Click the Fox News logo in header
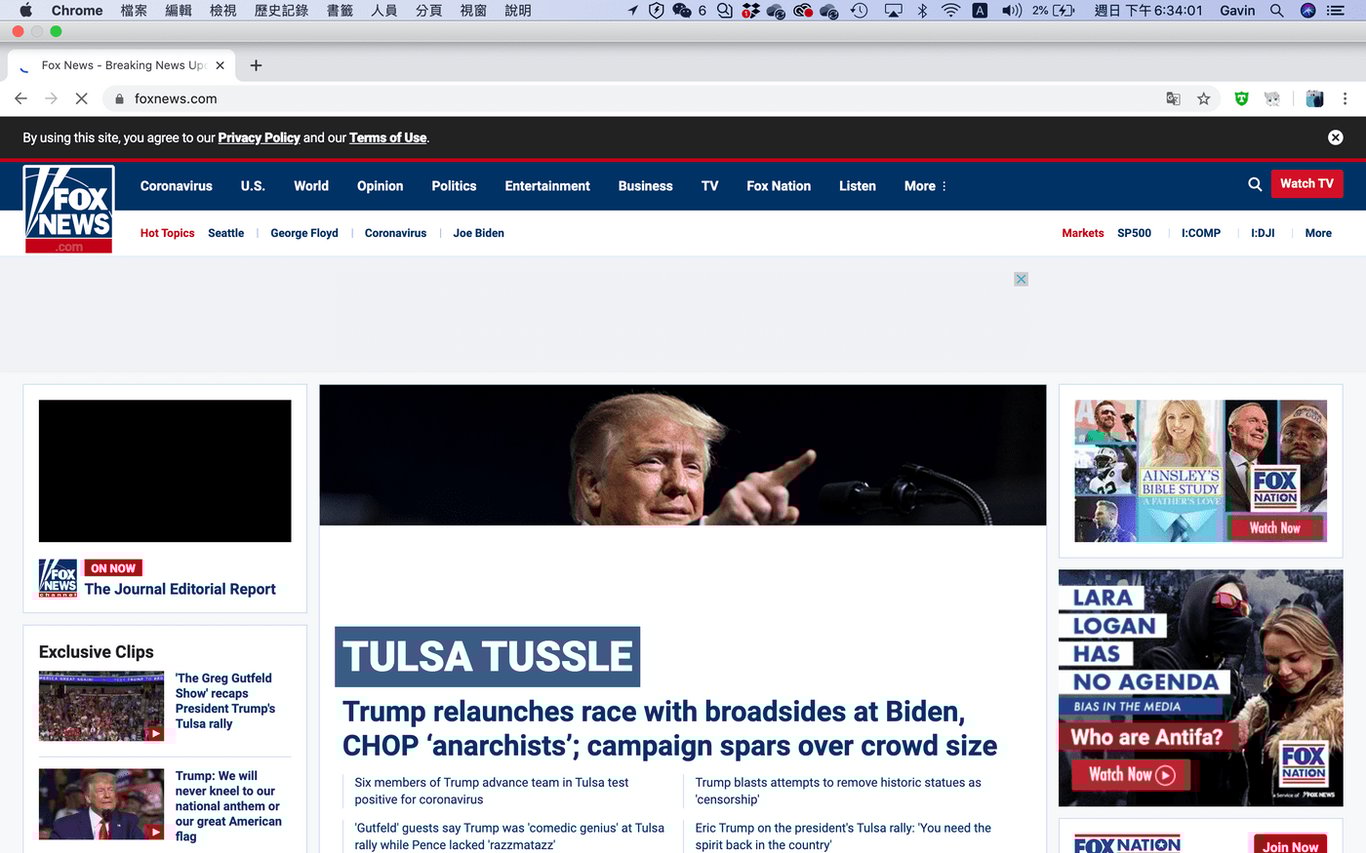 tap(69, 209)
